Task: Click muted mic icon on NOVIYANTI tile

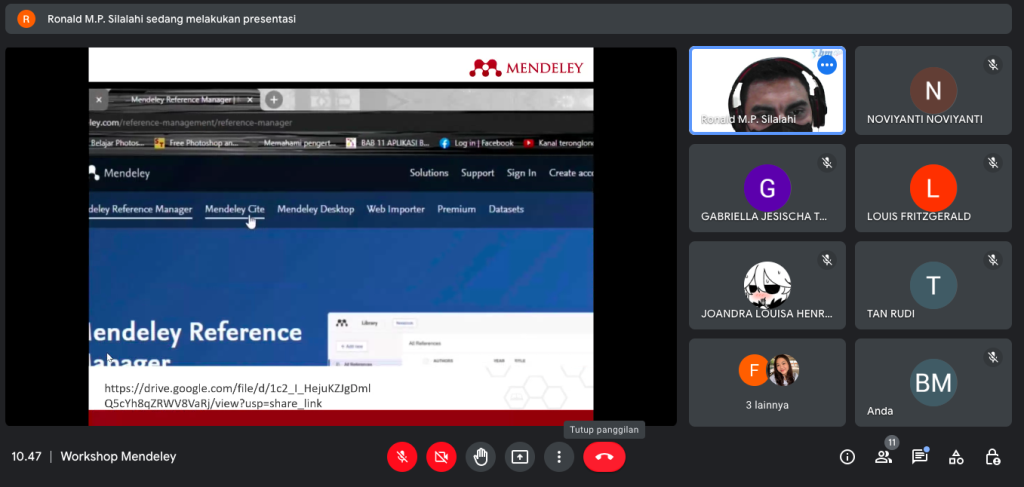Action: click(x=993, y=65)
